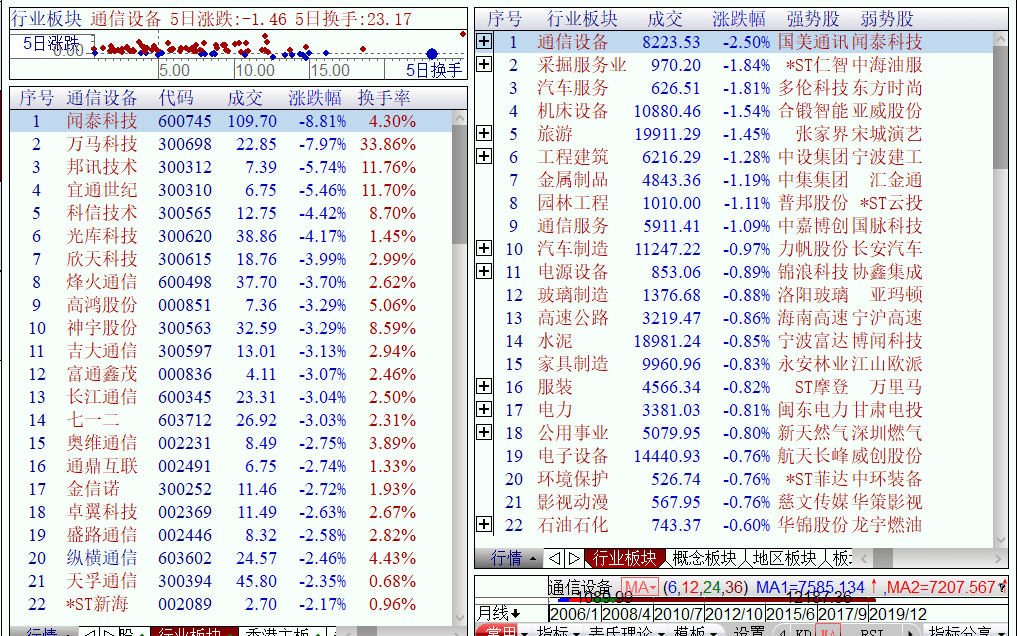Sort stock list by 涨跌幅 column

(x=315, y=98)
